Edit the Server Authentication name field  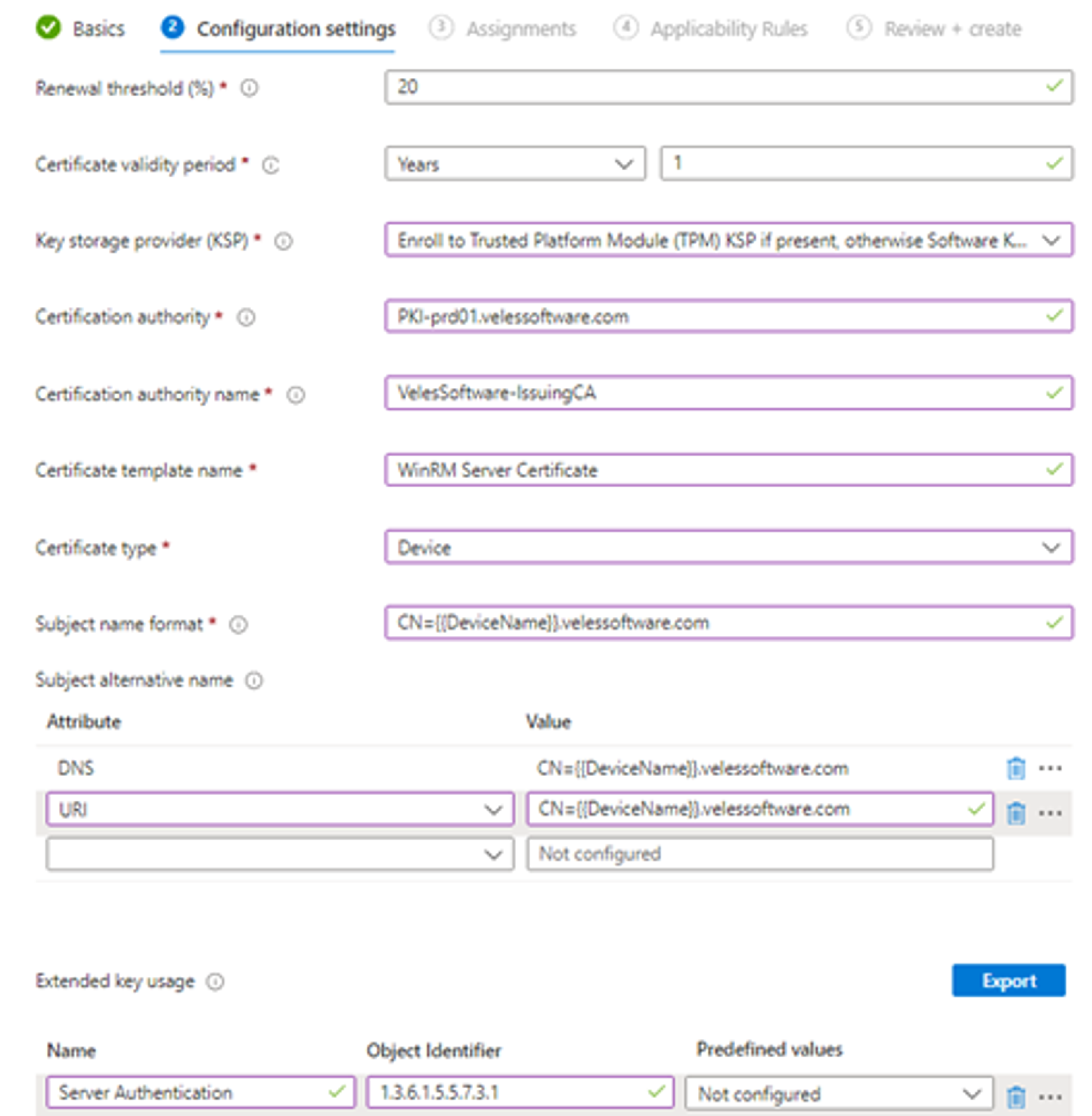click(201, 1092)
